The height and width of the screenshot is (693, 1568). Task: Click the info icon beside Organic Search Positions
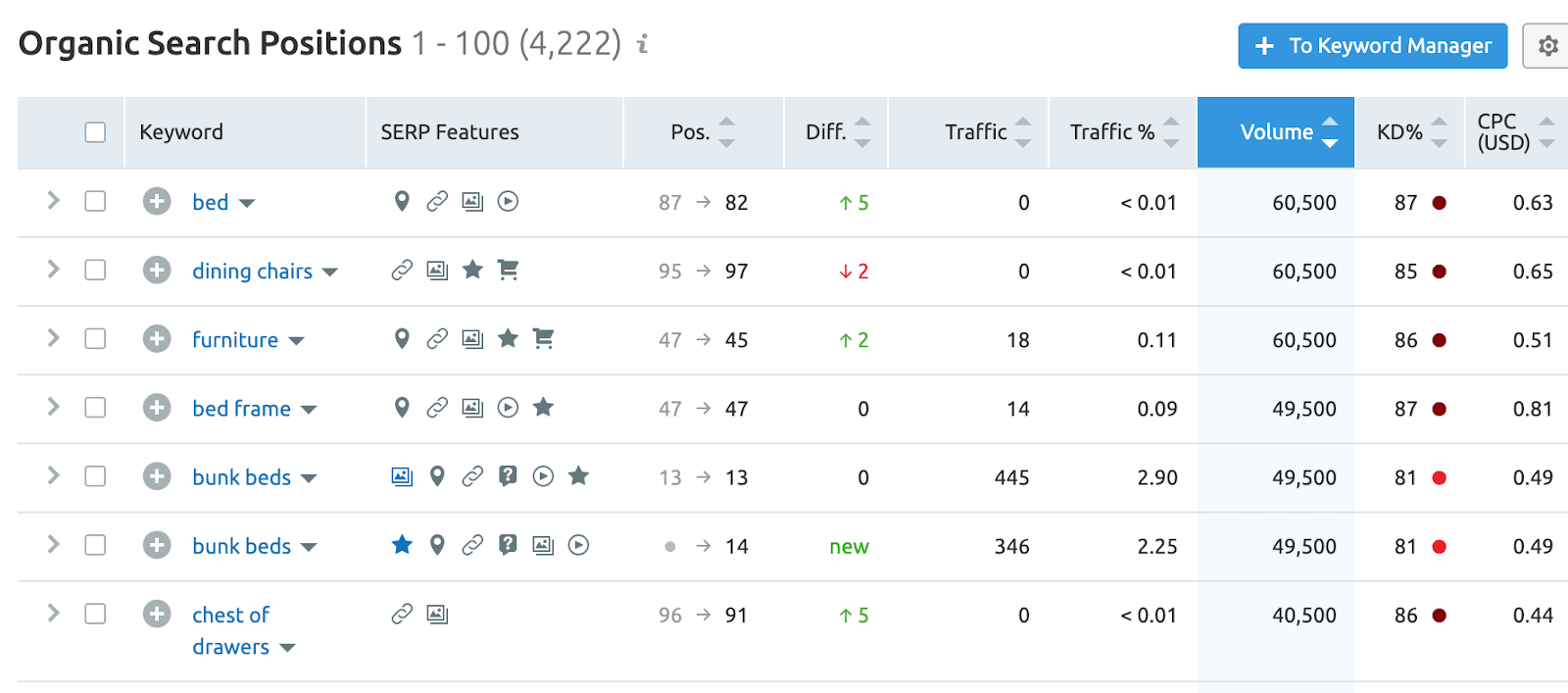click(643, 44)
